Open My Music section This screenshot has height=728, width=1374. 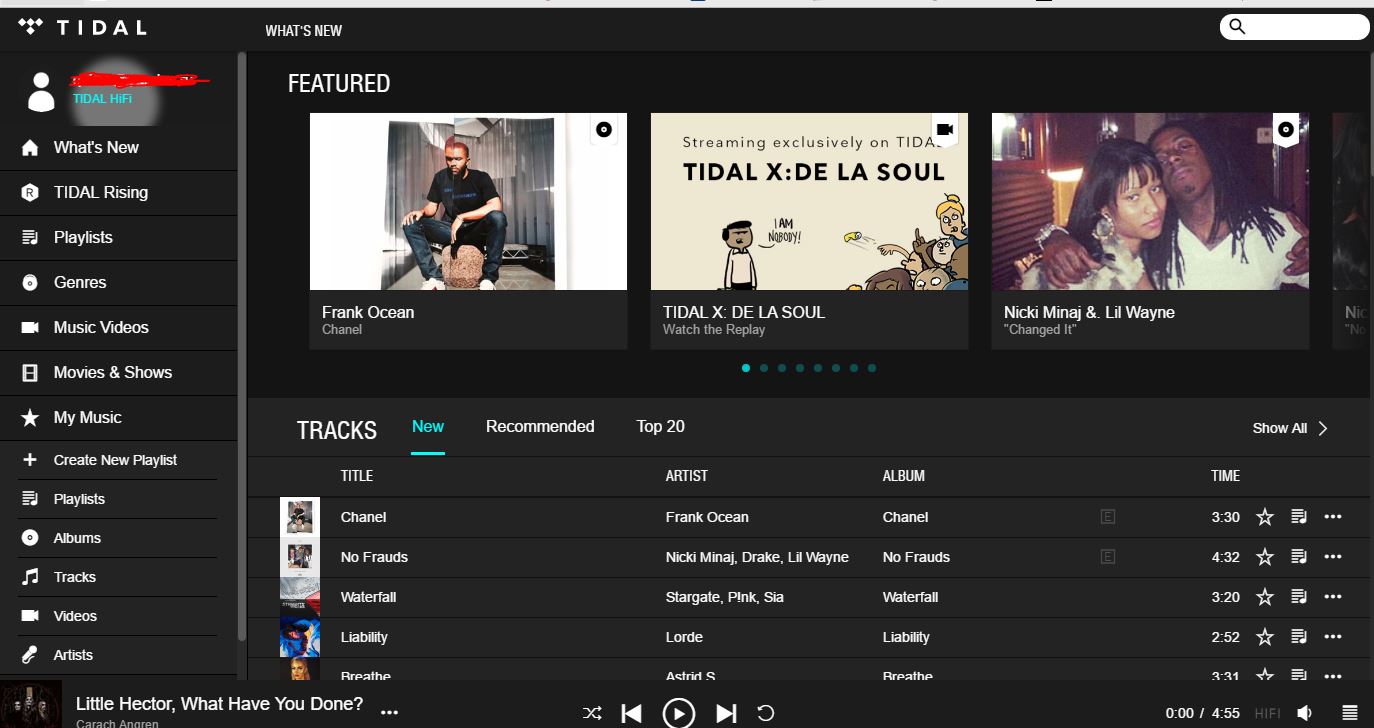(118, 418)
